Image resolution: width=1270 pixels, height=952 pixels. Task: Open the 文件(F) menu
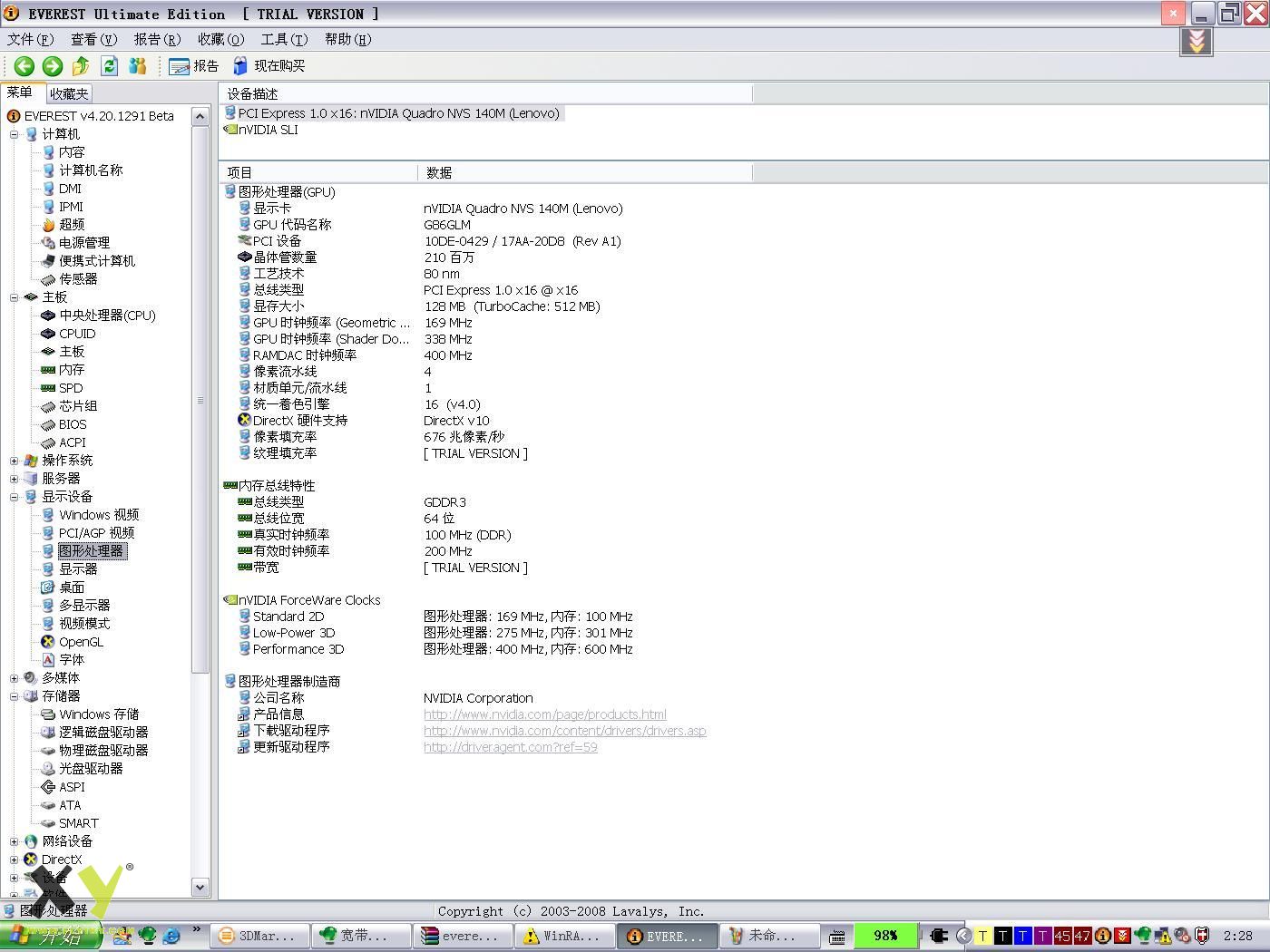coord(30,39)
